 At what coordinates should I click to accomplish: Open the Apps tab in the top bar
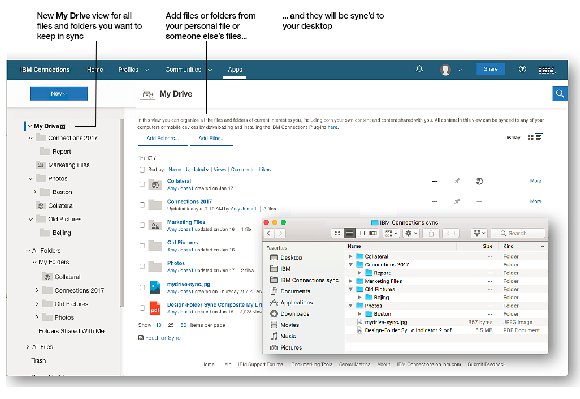tap(235, 70)
